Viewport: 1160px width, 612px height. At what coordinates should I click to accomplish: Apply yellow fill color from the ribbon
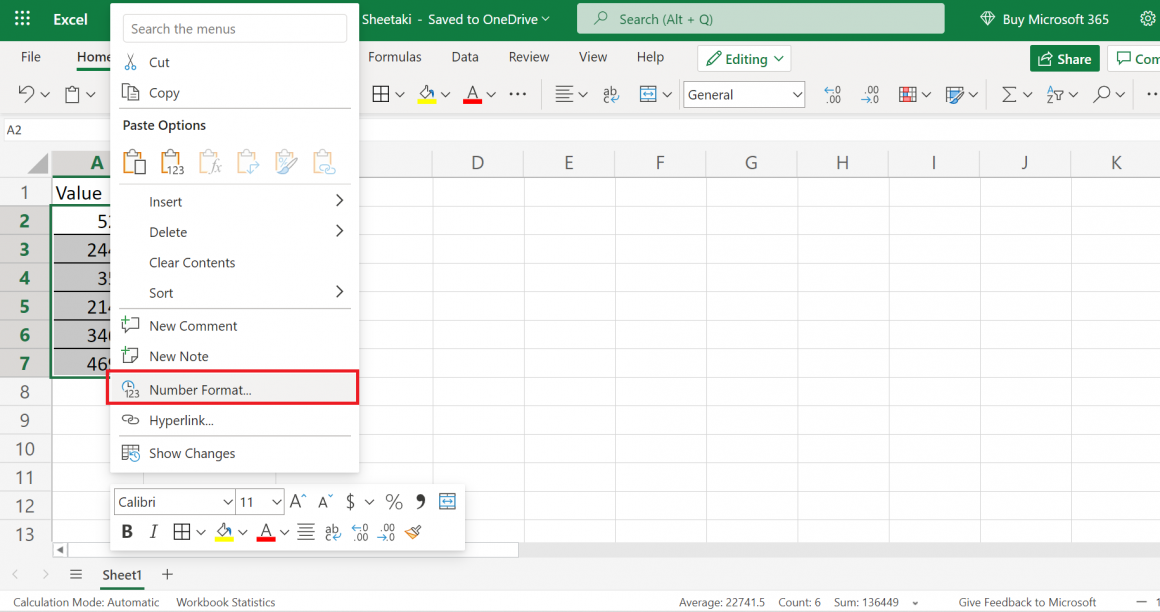pos(427,94)
